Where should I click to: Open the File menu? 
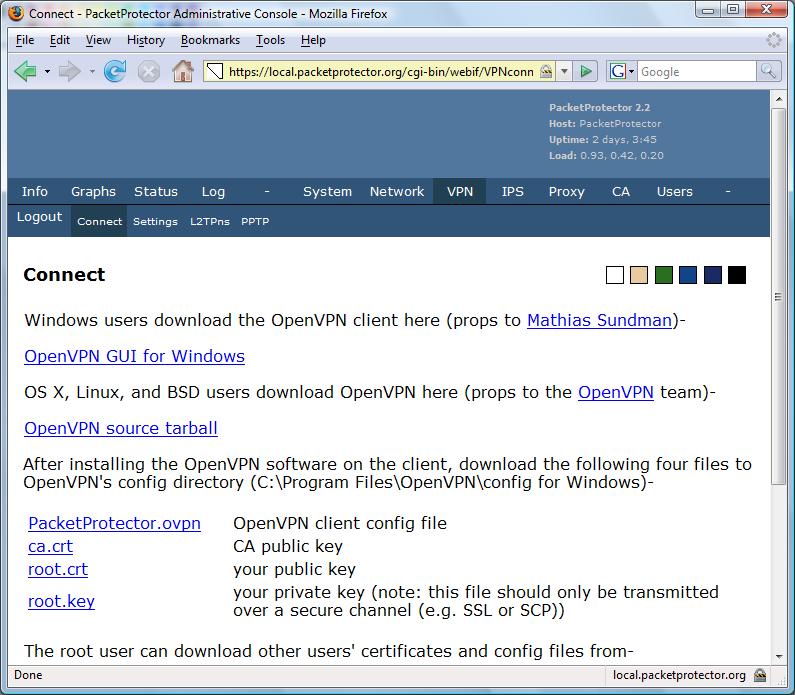click(25, 40)
